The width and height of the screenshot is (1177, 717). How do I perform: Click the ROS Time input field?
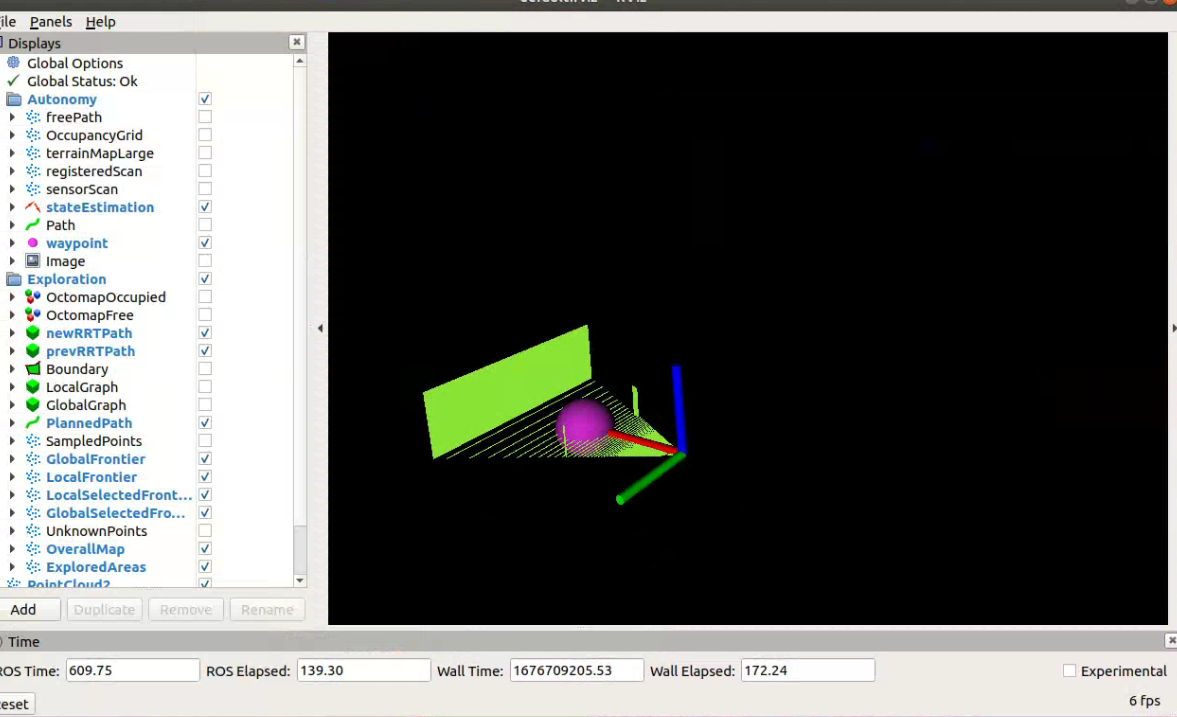(132, 671)
